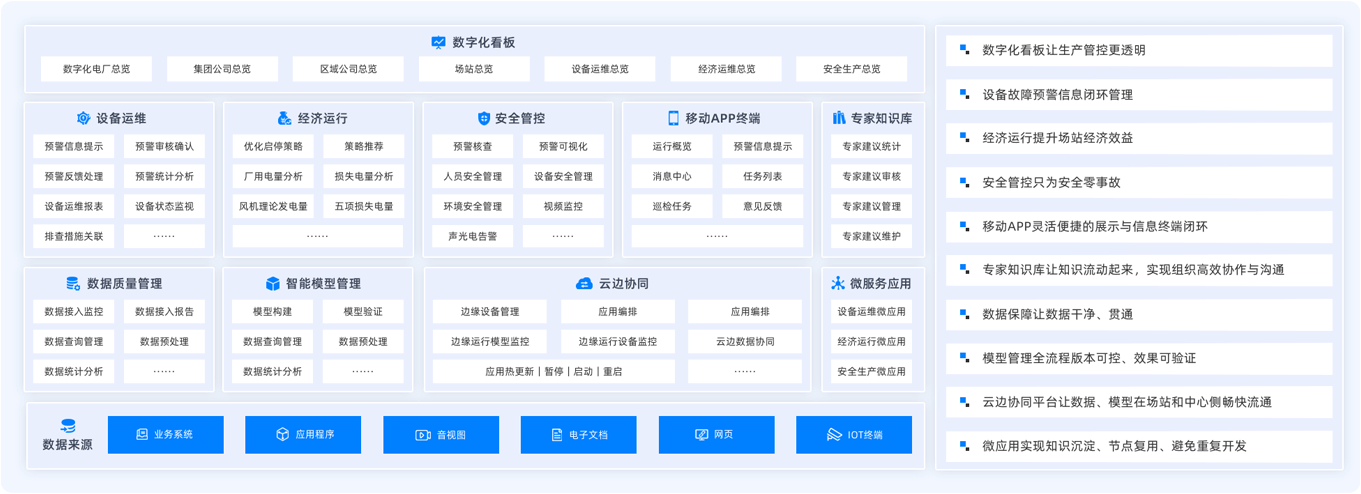Click the 云边协同 cloud icon
This screenshot has height=494, width=1361.
pos(584,284)
